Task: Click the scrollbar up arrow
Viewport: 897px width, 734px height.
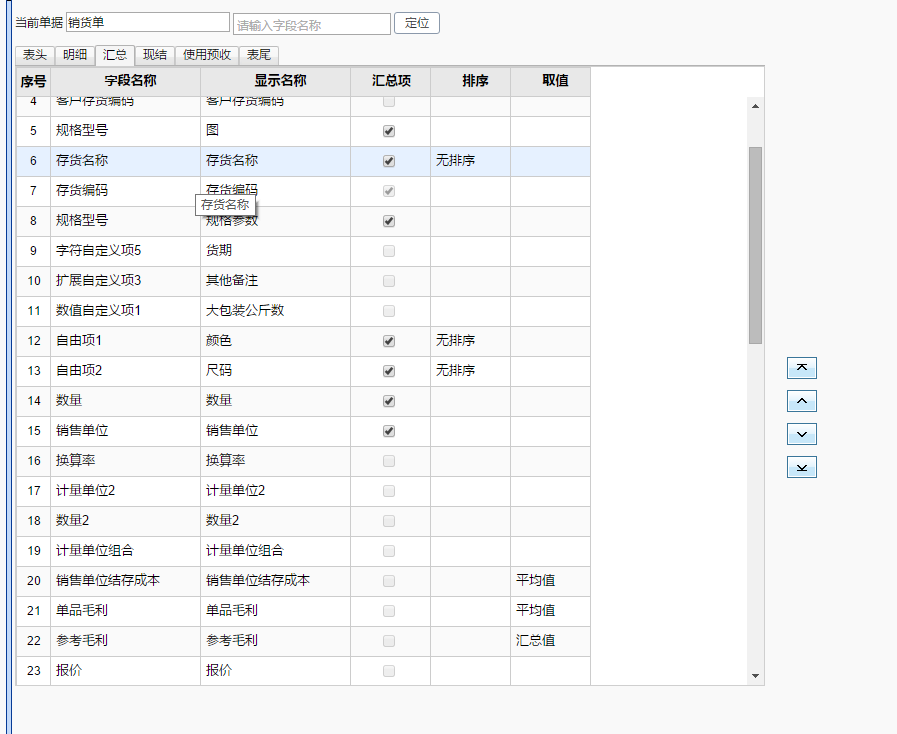Action: (755, 106)
